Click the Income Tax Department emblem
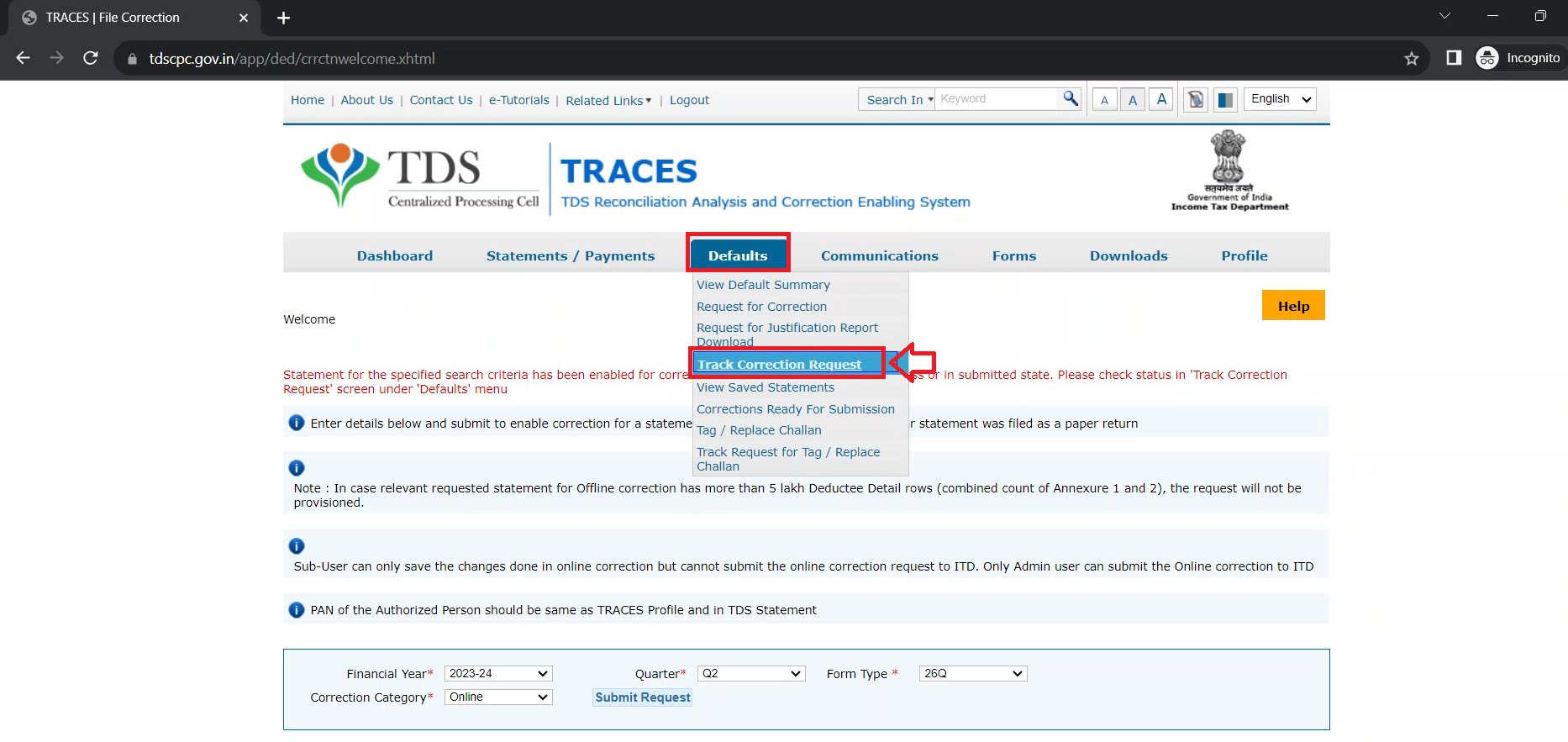1568x742 pixels. coord(1229,170)
